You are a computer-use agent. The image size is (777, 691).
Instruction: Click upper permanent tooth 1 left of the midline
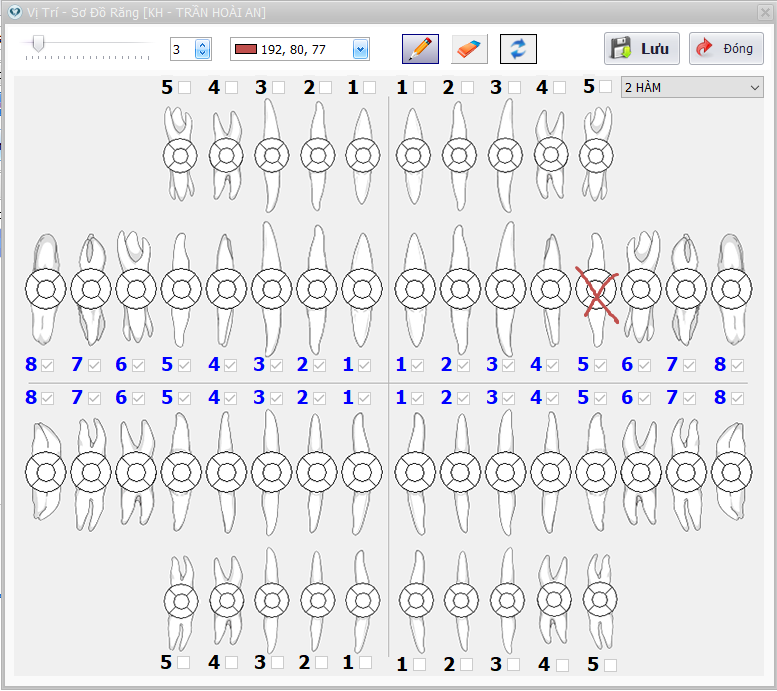362,289
